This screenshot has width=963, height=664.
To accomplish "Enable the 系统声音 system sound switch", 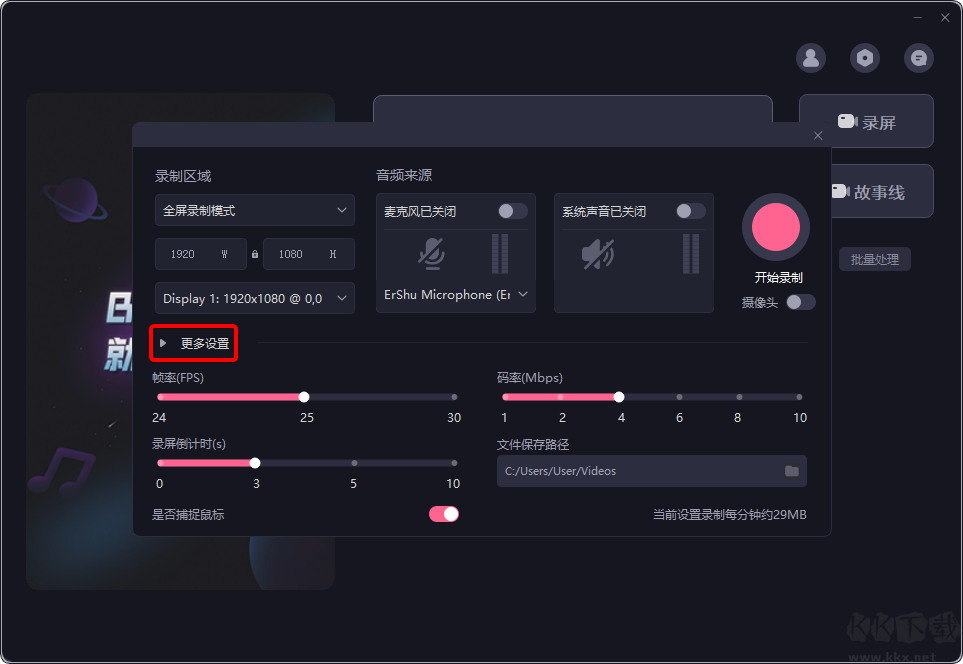I will pos(690,211).
